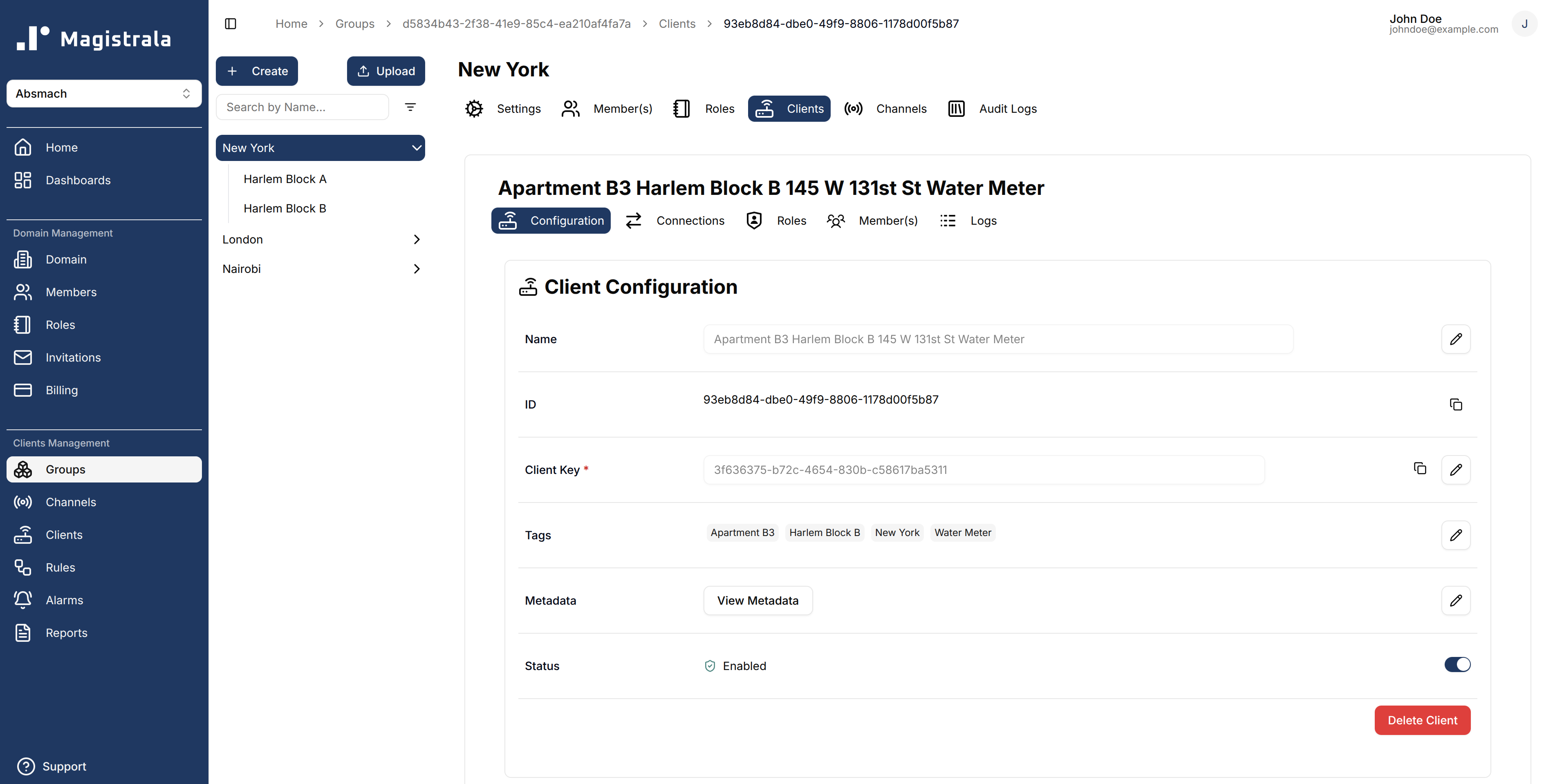
Task: Collapse the sidebar panel
Action: 230,24
